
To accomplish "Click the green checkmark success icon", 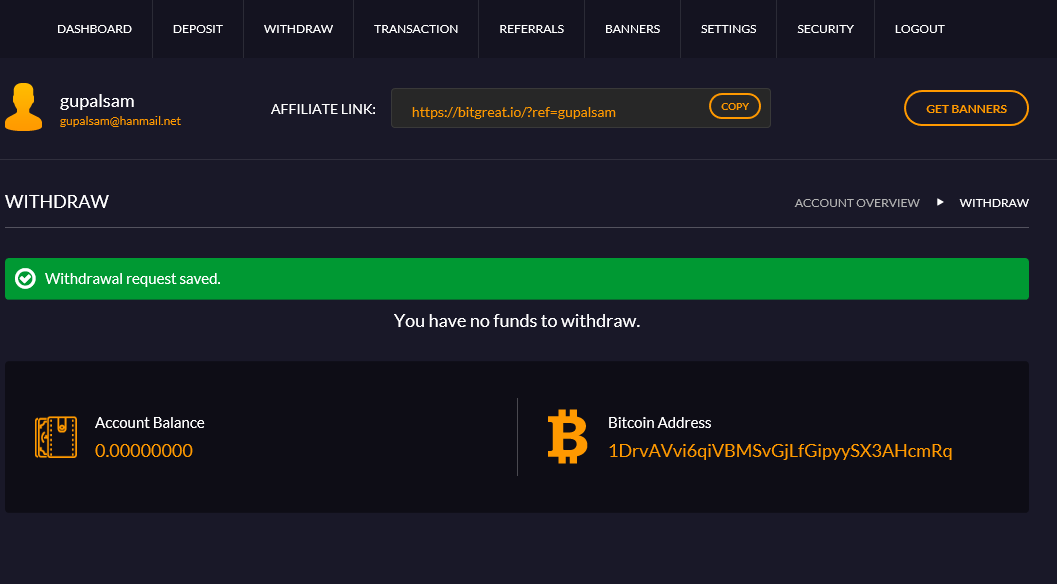I will click(26, 279).
